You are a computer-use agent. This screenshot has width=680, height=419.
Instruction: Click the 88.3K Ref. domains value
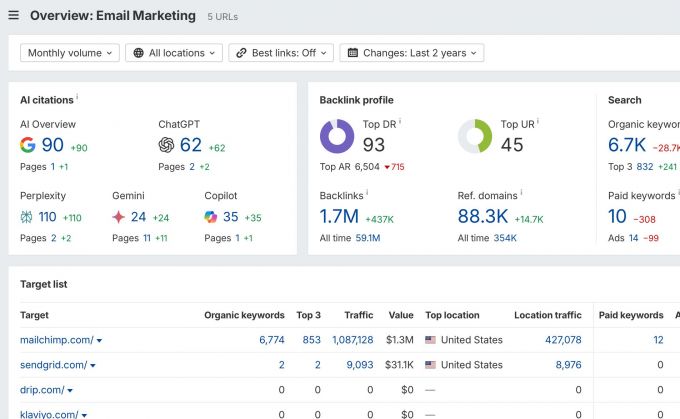[x=483, y=216]
